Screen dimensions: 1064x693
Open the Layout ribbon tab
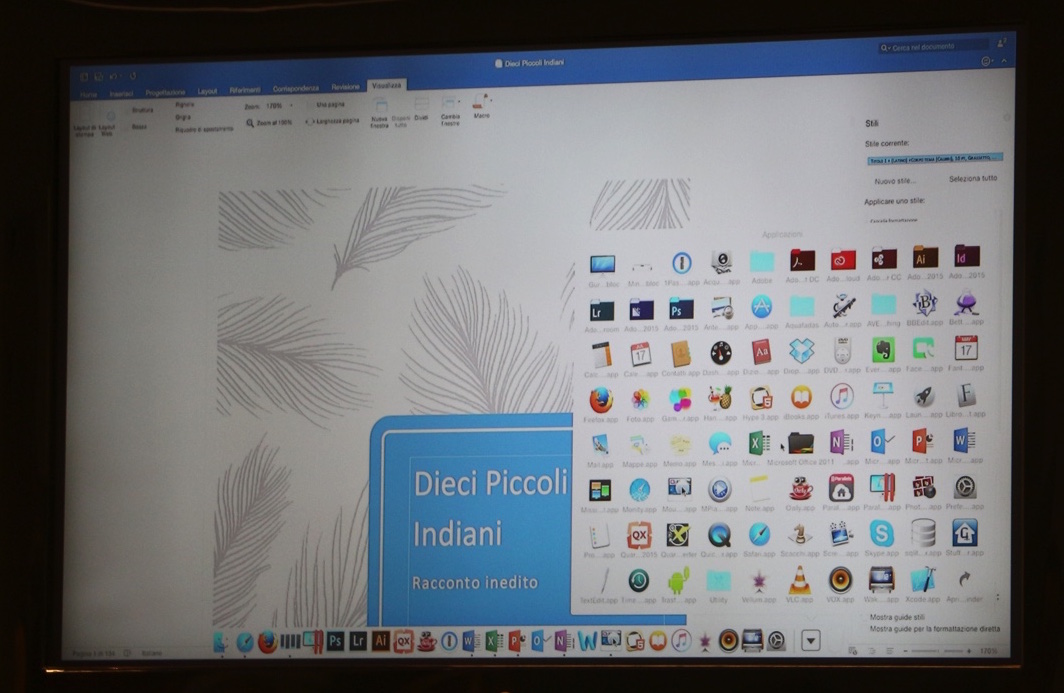coord(207,91)
